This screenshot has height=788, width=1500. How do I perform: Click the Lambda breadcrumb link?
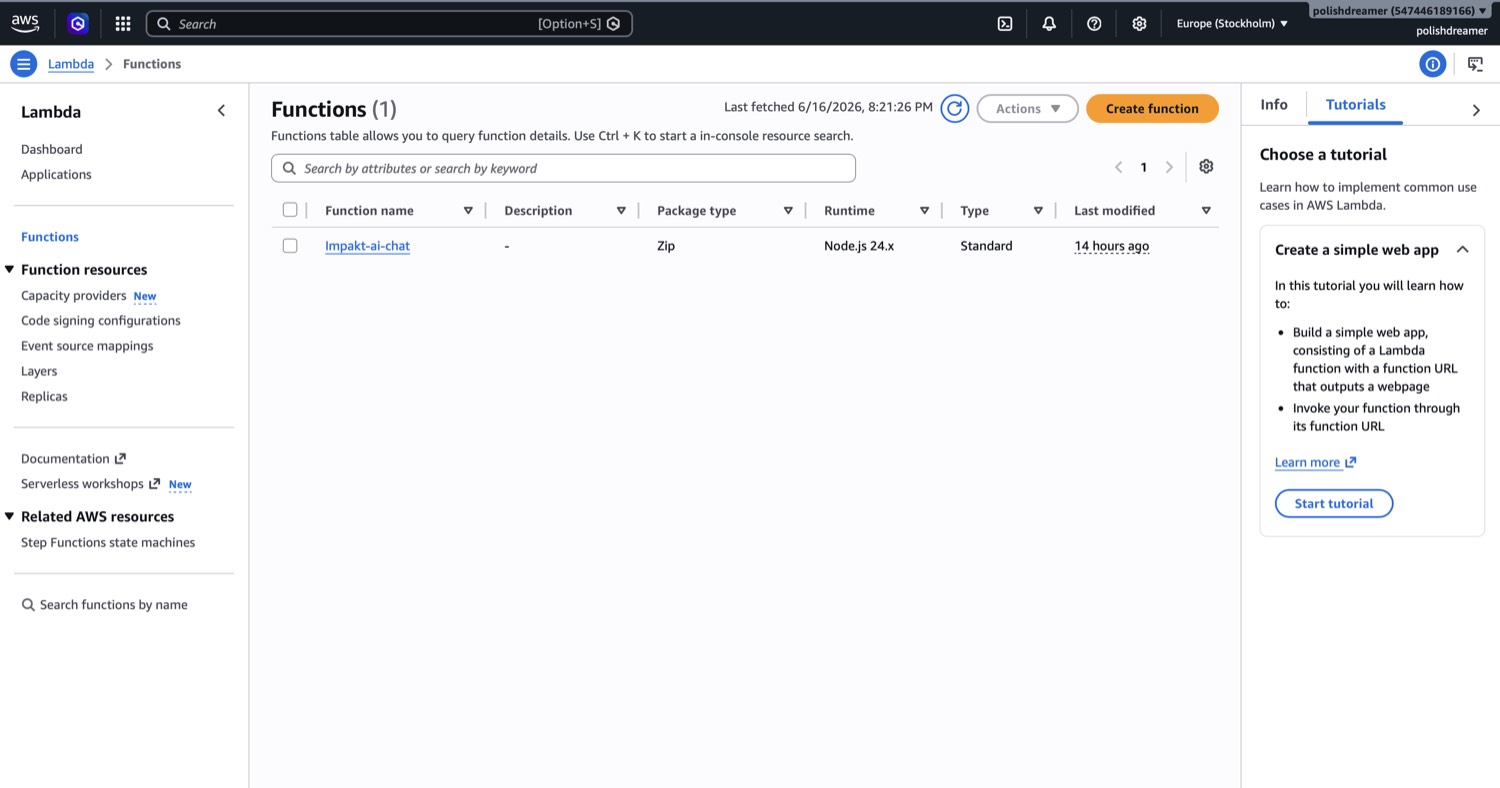tap(71, 64)
